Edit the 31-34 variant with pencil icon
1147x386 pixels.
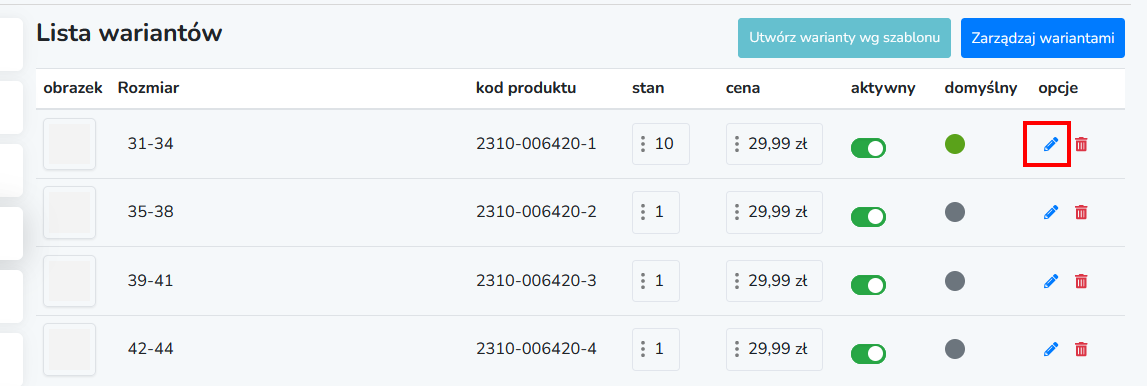1050,144
